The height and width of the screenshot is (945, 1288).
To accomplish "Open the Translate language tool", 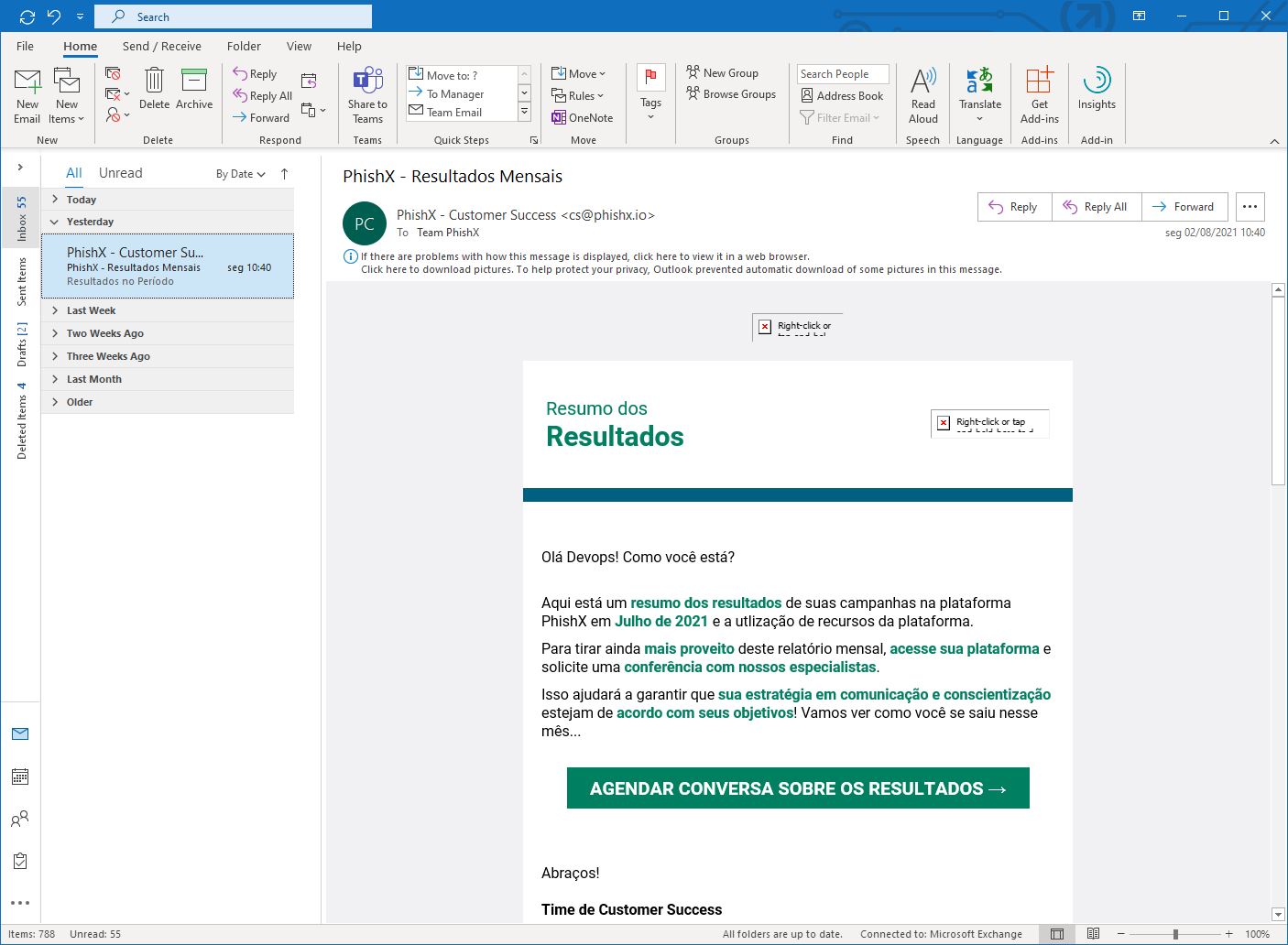I will (980, 95).
